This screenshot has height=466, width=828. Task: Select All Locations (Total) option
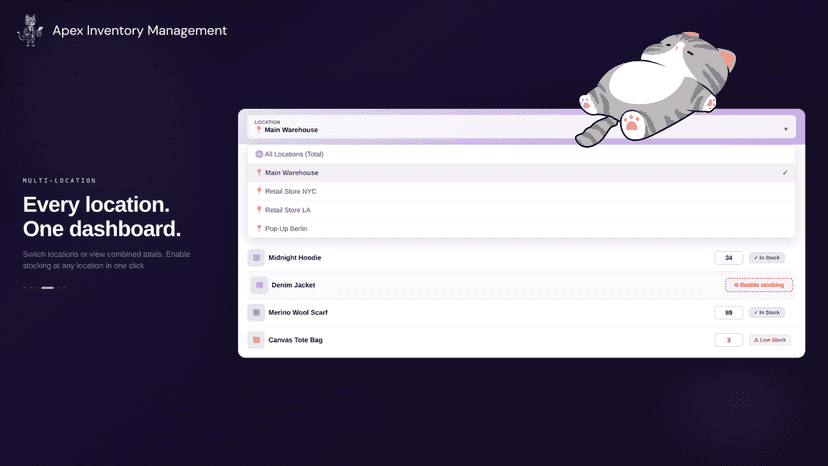[521, 154]
